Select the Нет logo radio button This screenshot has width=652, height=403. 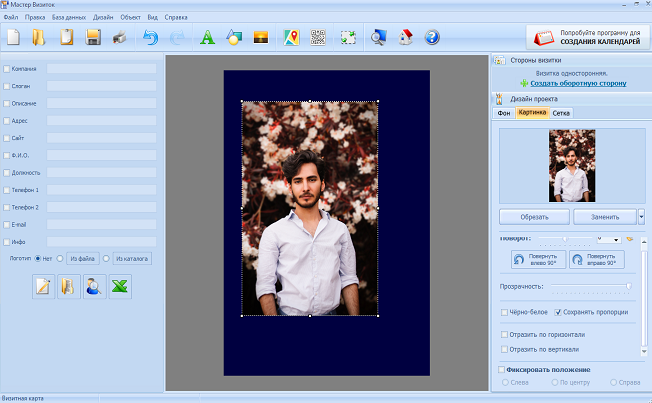pos(38,258)
